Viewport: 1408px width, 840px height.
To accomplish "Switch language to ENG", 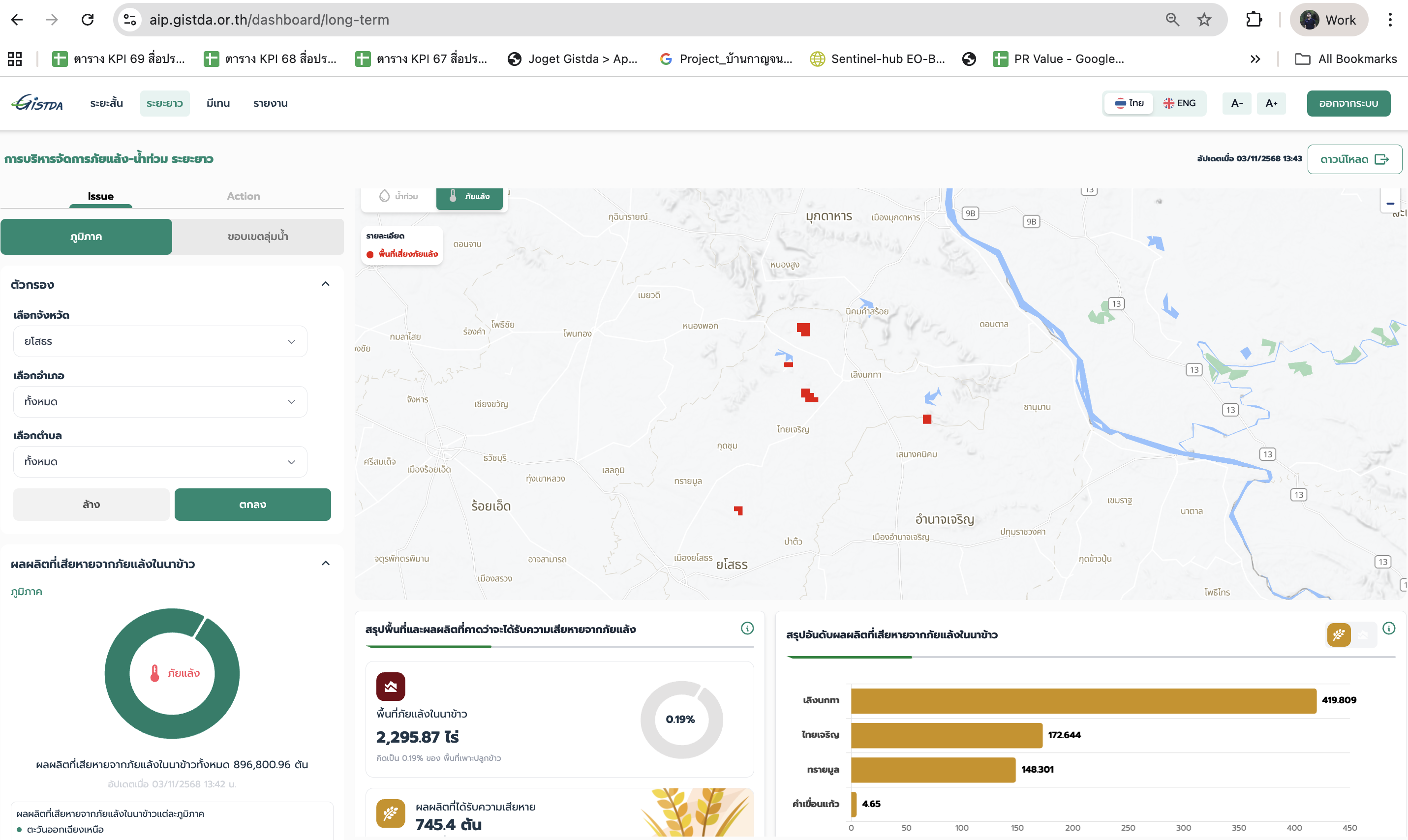I will [1180, 103].
